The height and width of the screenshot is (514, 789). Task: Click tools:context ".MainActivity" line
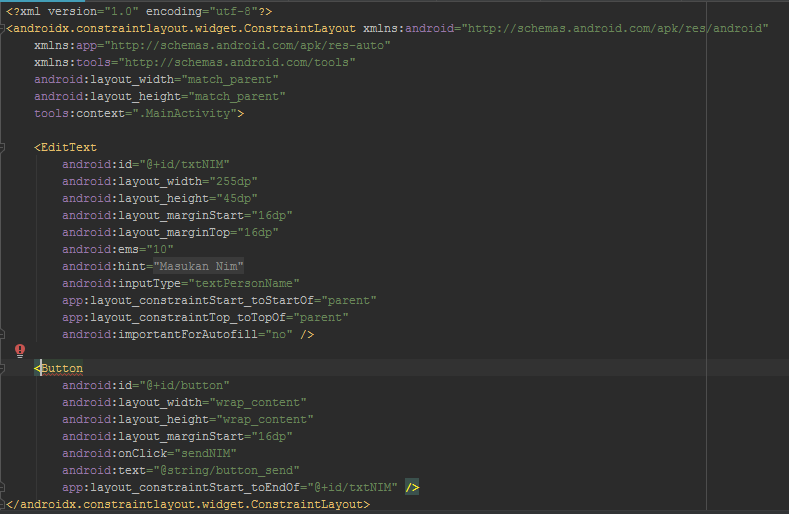139,113
